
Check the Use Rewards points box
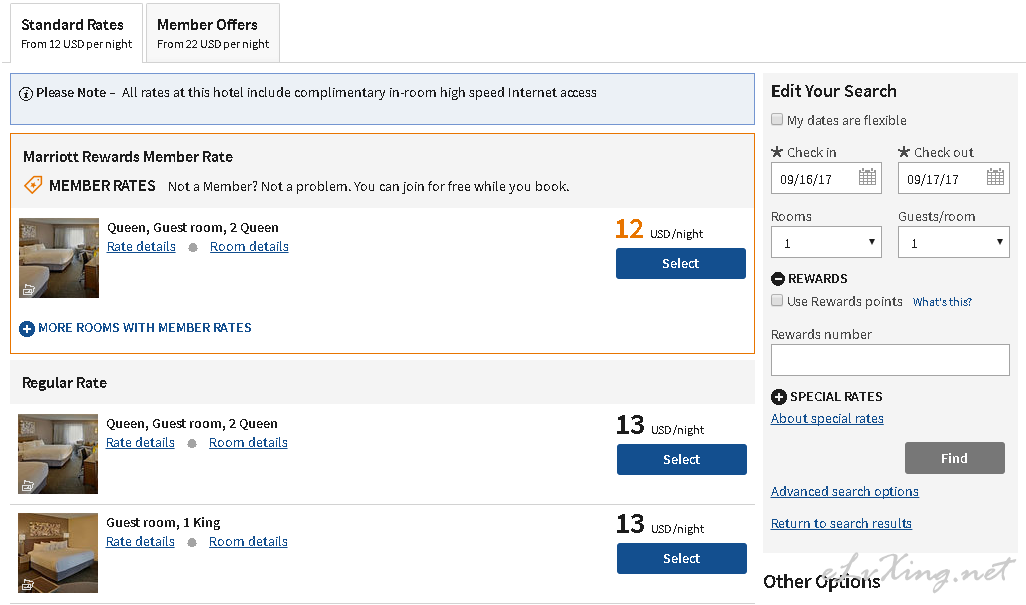[777, 301]
